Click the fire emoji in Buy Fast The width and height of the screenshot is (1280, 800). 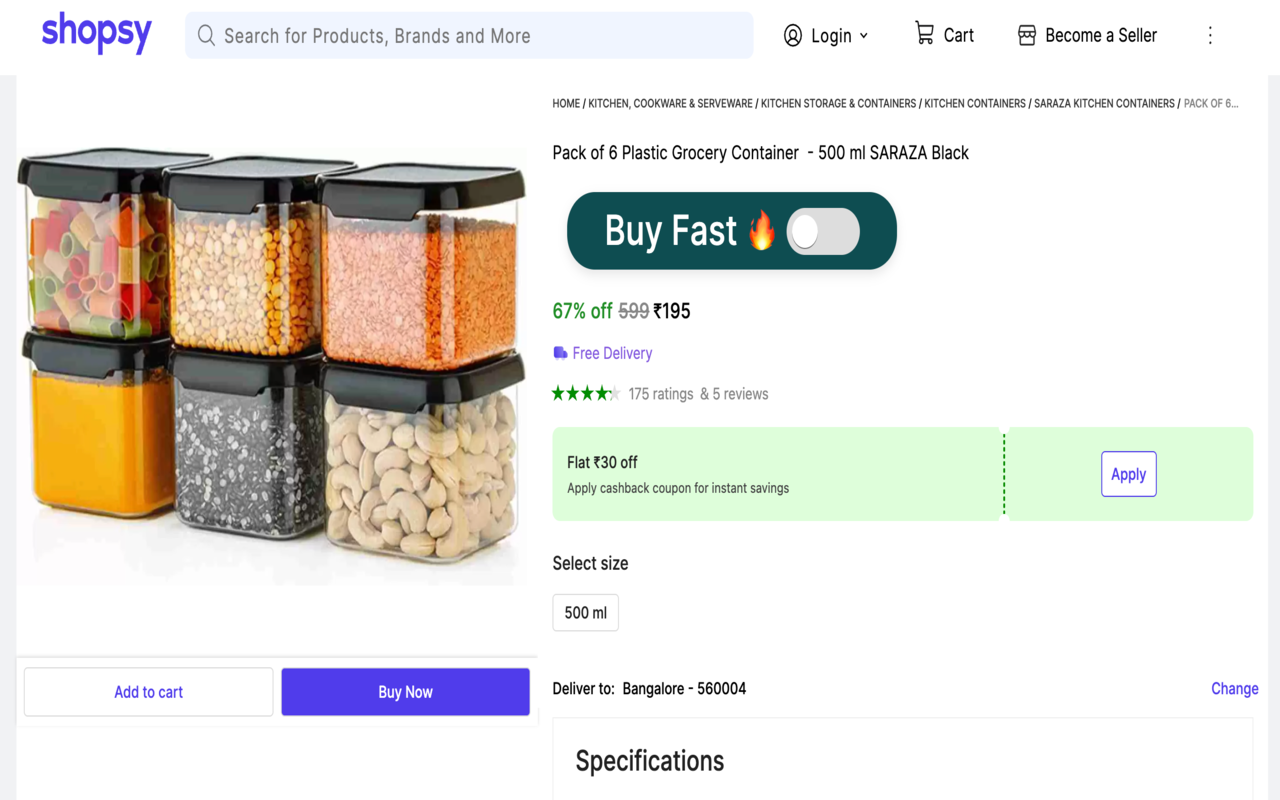(761, 230)
